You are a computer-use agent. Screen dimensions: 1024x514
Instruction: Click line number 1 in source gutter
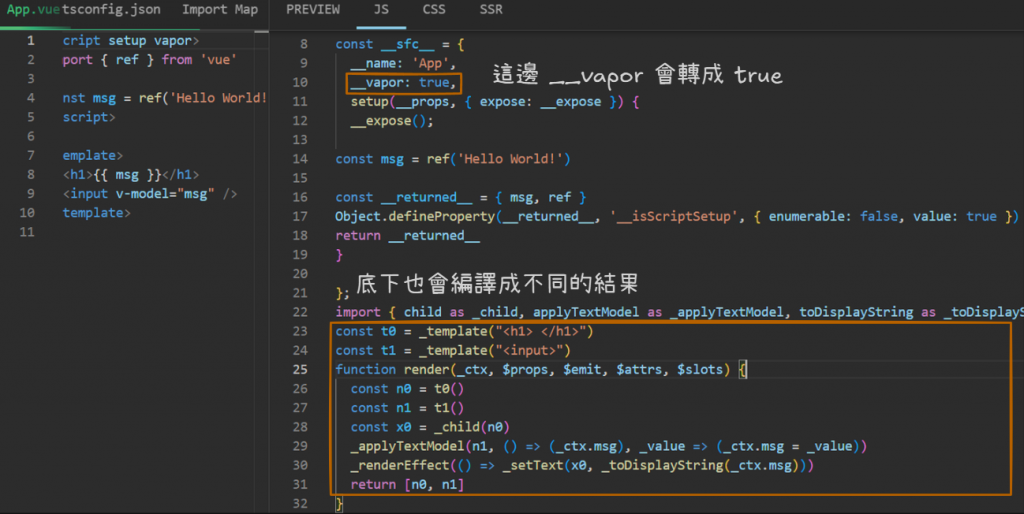[31, 40]
